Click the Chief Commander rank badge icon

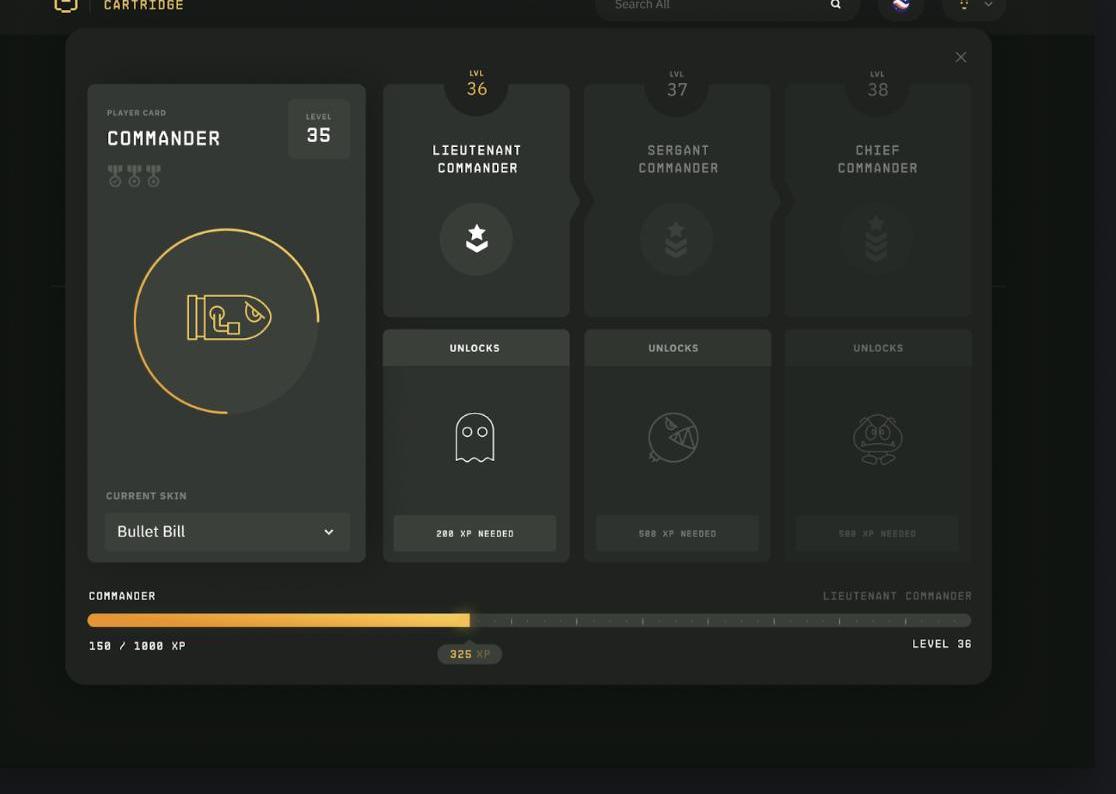coord(876,239)
